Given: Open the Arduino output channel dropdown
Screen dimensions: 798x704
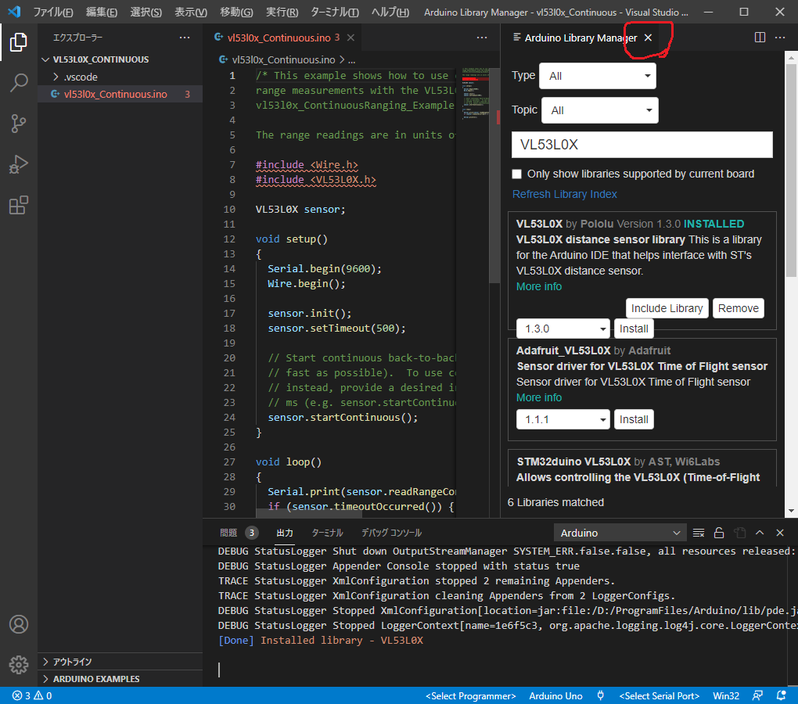Looking at the screenshot, I should point(620,533).
